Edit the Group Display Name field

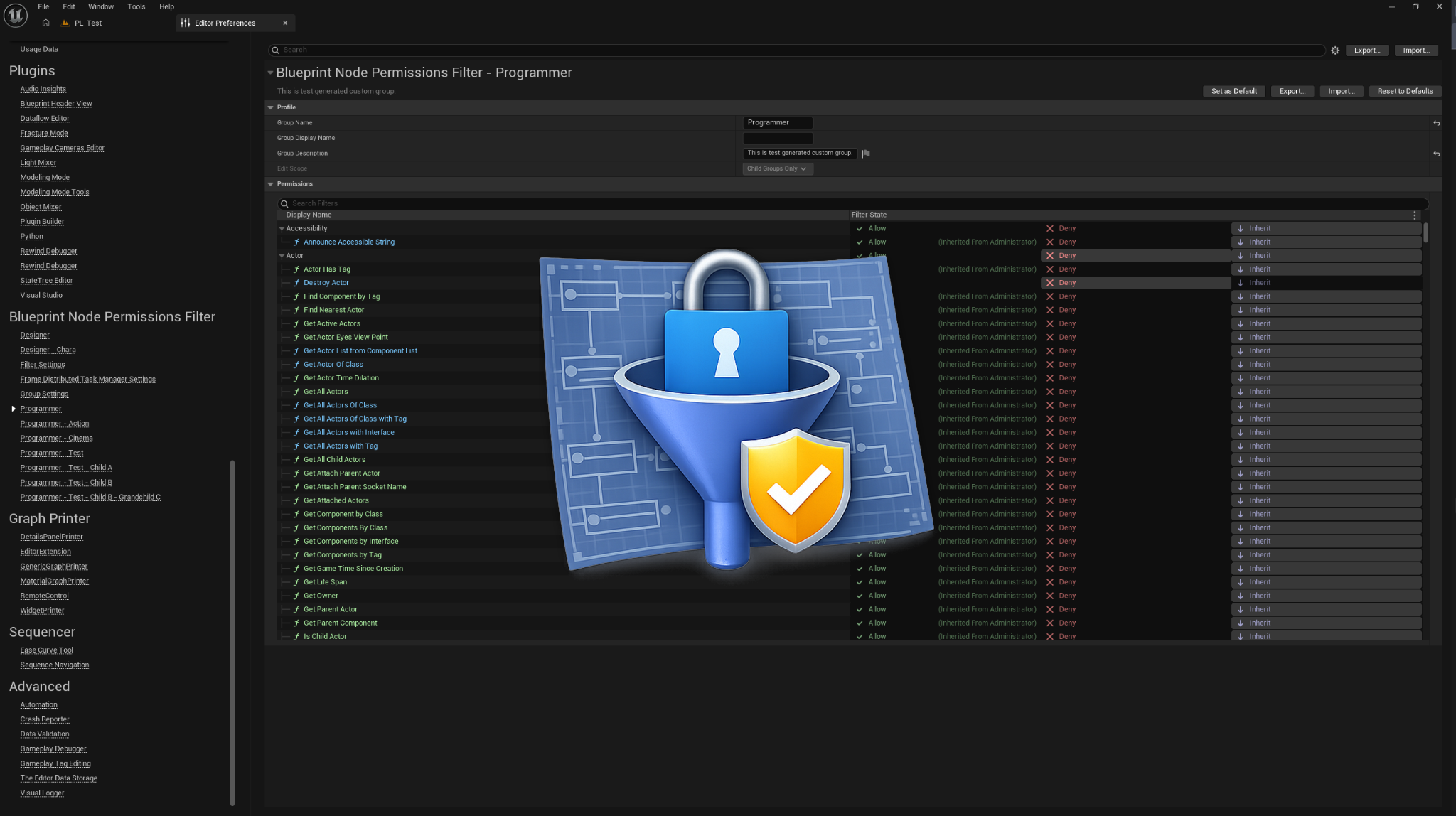click(x=777, y=139)
